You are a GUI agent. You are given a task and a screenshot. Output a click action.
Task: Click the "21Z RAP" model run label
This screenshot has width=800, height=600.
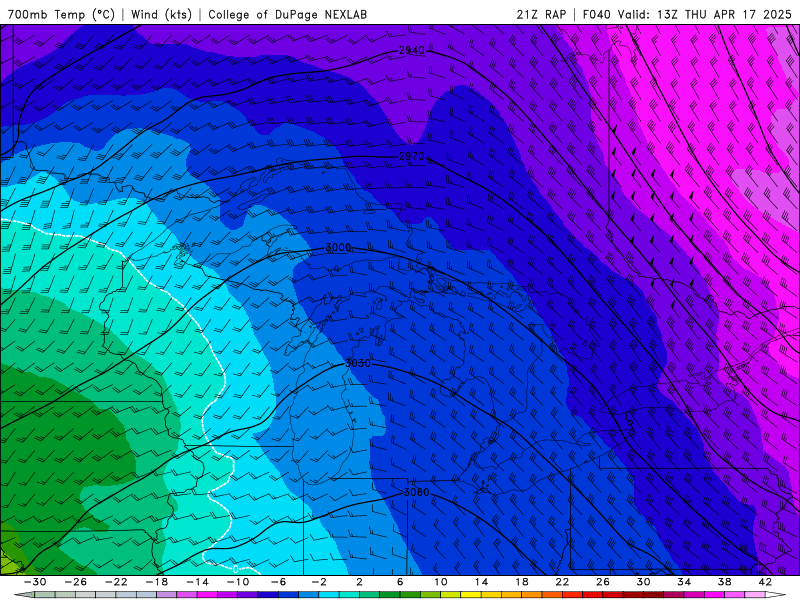click(541, 14)
